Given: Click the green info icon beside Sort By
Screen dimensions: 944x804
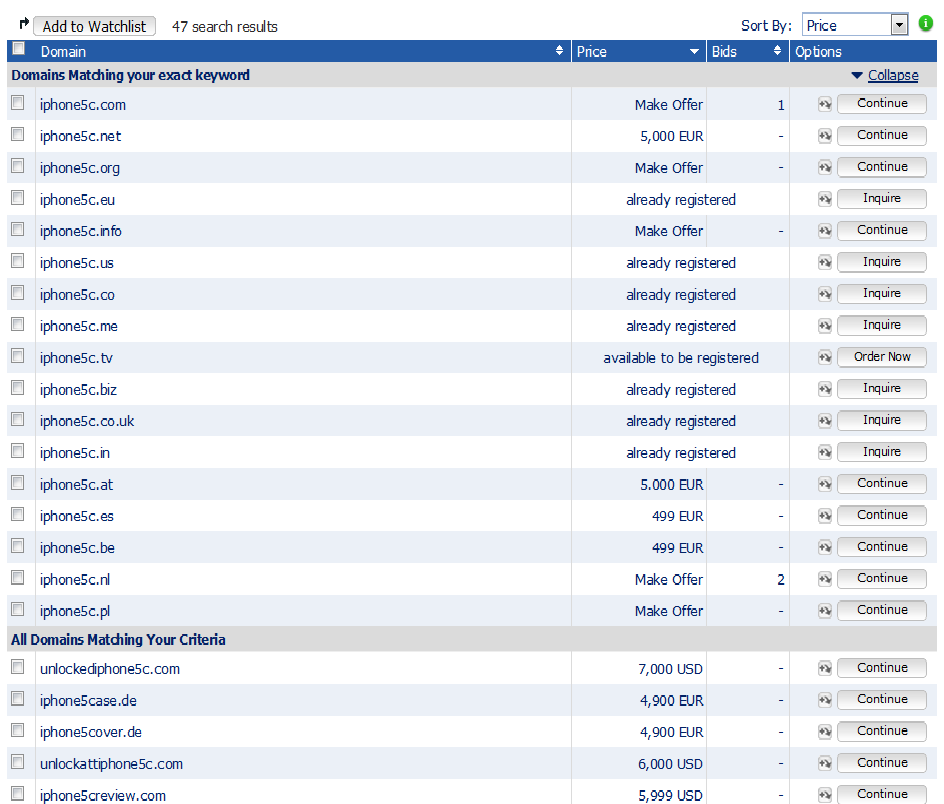Looking at the screenshot, I should click(x=925, y=24).
